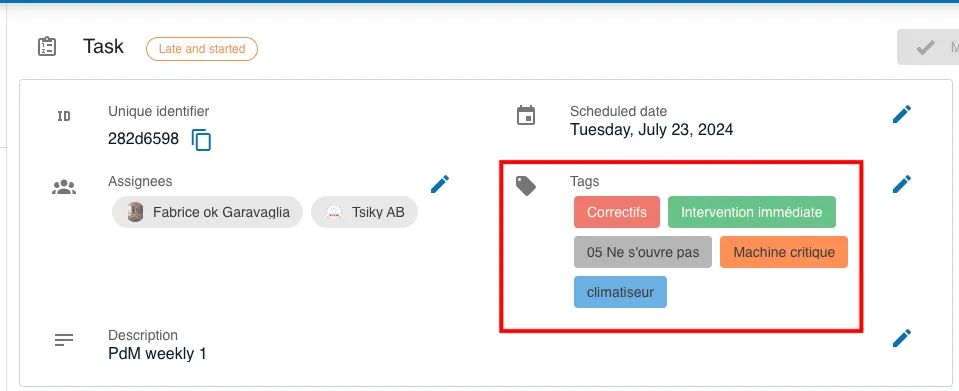Click the description lines icon

pyautogui.click(x=64, y=340)
